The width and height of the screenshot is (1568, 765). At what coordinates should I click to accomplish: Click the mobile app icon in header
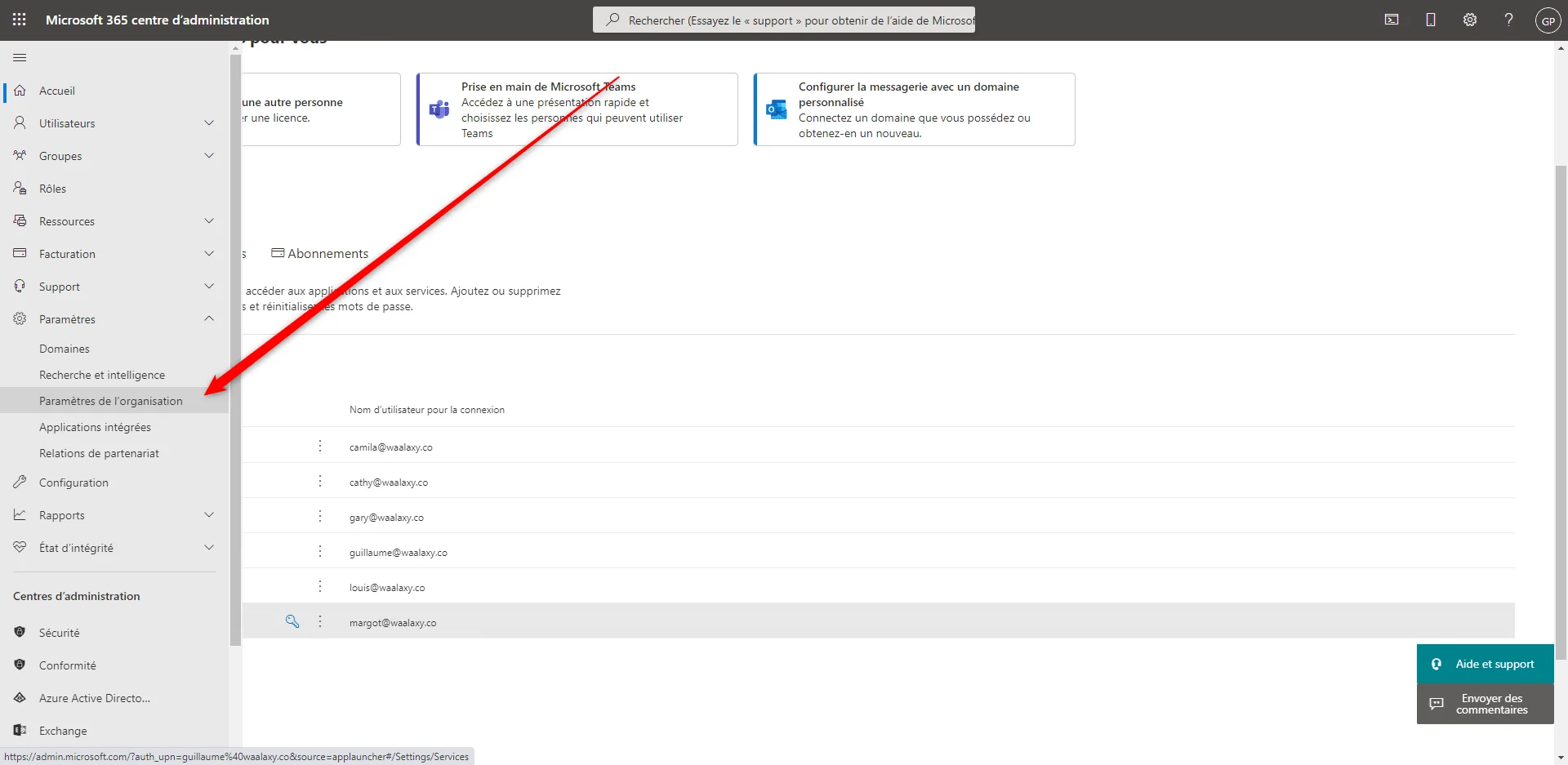[x=1431, y=20]
